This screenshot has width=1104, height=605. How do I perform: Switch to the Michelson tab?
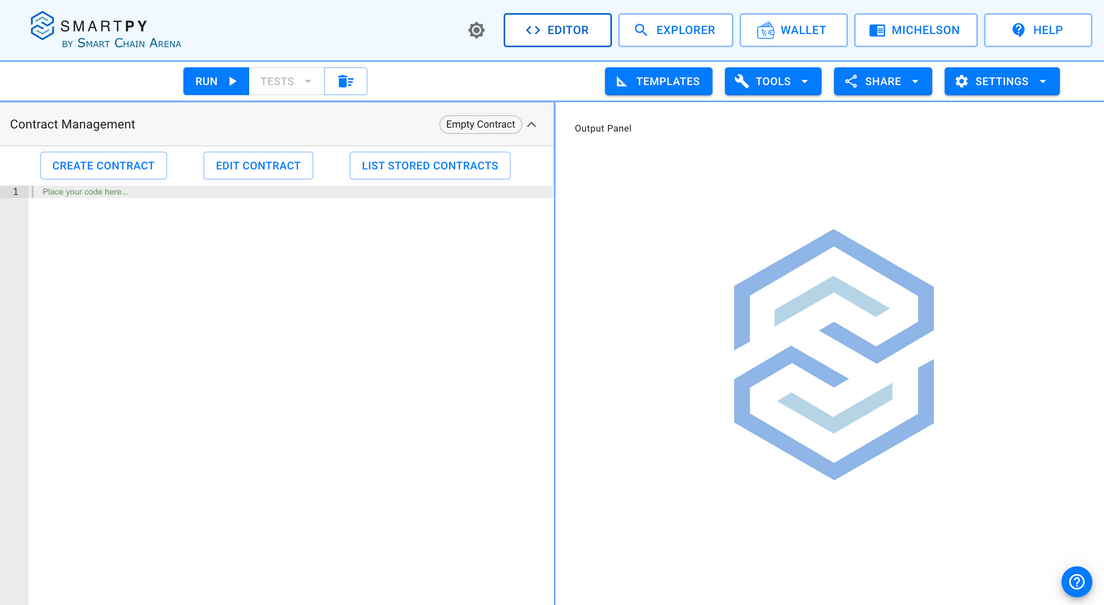915,30
